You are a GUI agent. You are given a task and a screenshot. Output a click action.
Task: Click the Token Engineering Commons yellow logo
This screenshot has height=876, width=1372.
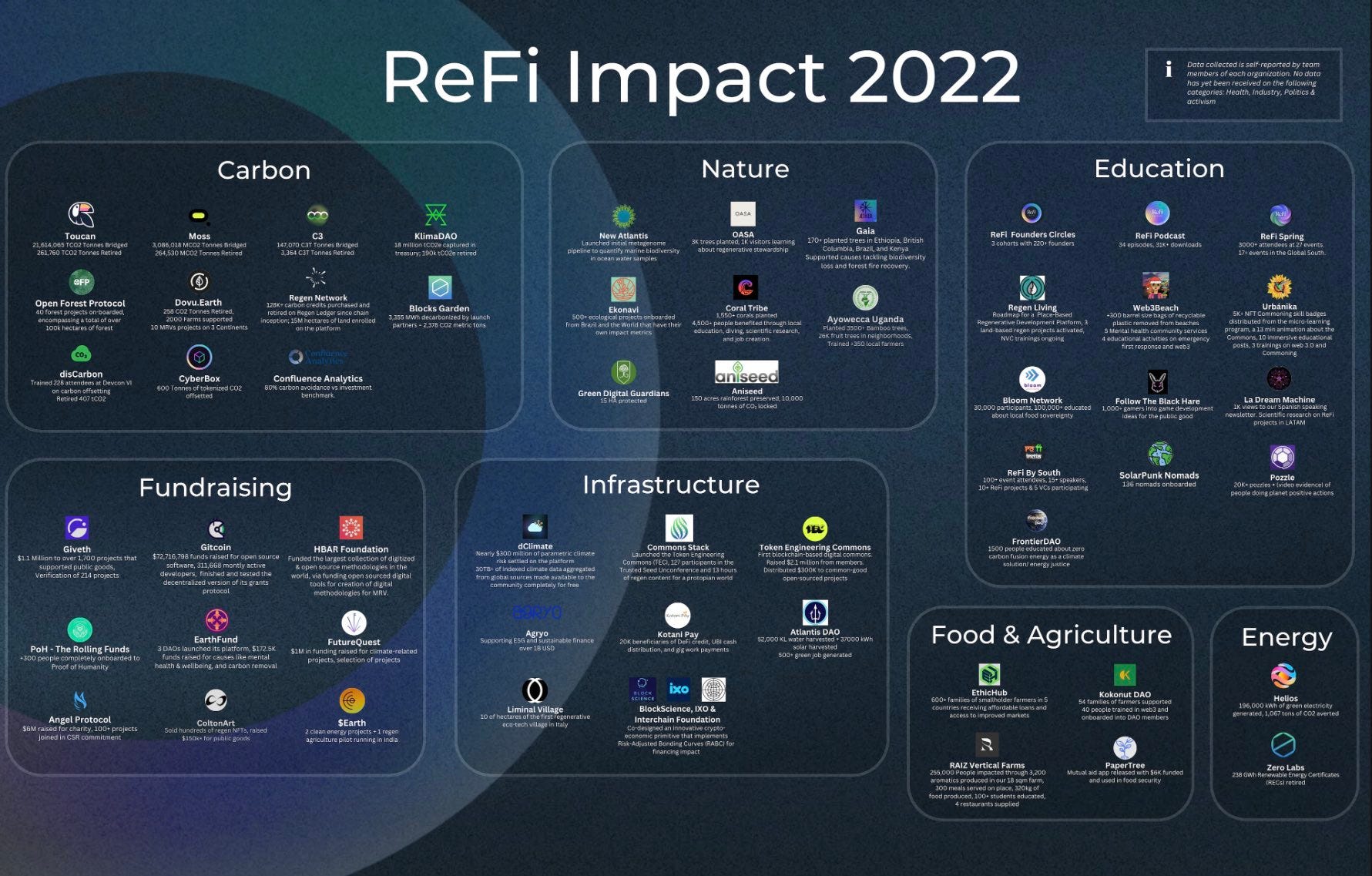tap(815, 529)
